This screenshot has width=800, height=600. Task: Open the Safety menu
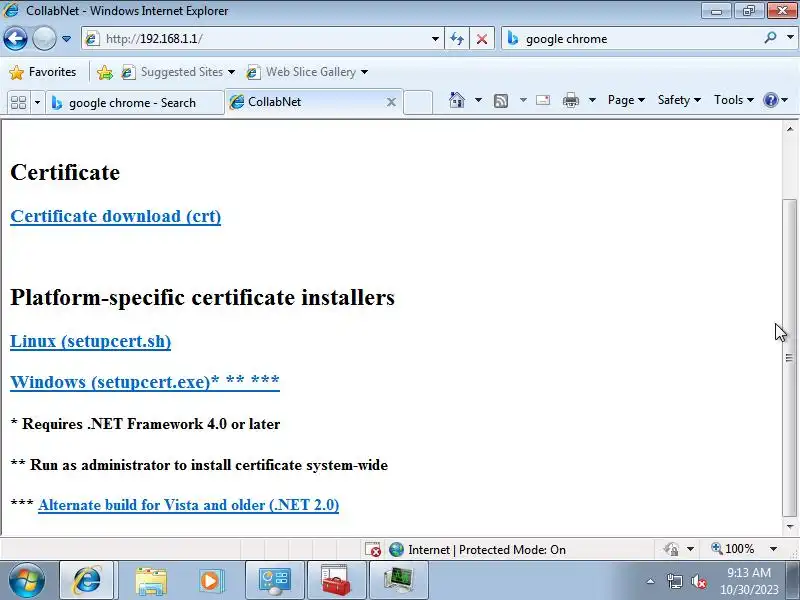click(679, 100)
